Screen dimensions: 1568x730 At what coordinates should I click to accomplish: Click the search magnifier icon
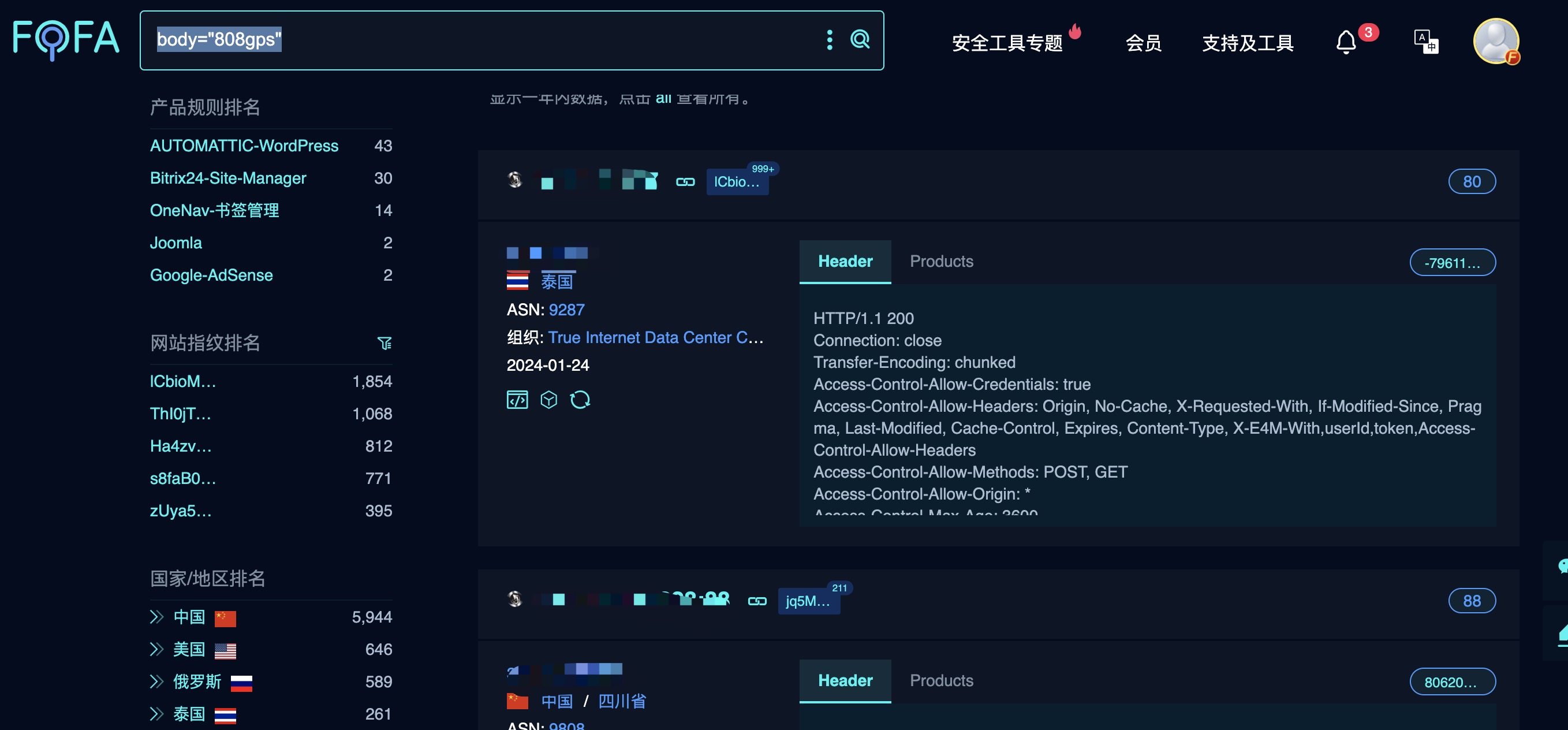860,40
